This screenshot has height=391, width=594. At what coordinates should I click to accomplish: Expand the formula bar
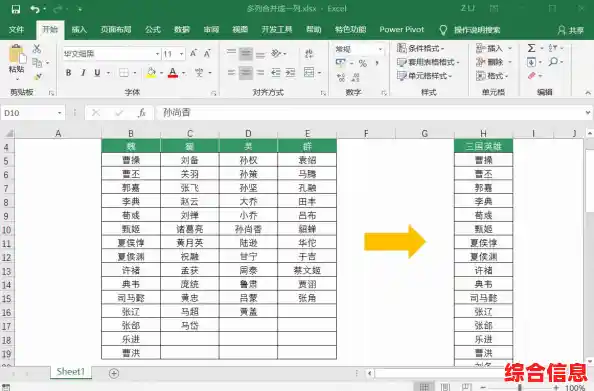click(588, 113)
